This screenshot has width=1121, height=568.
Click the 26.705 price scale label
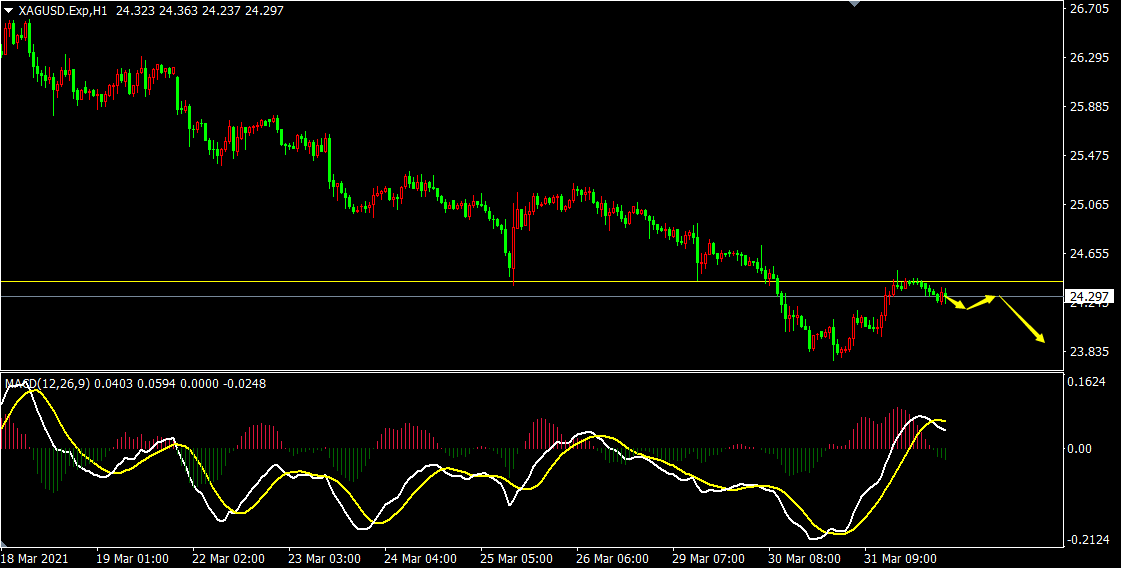(x=1089, y=9)
